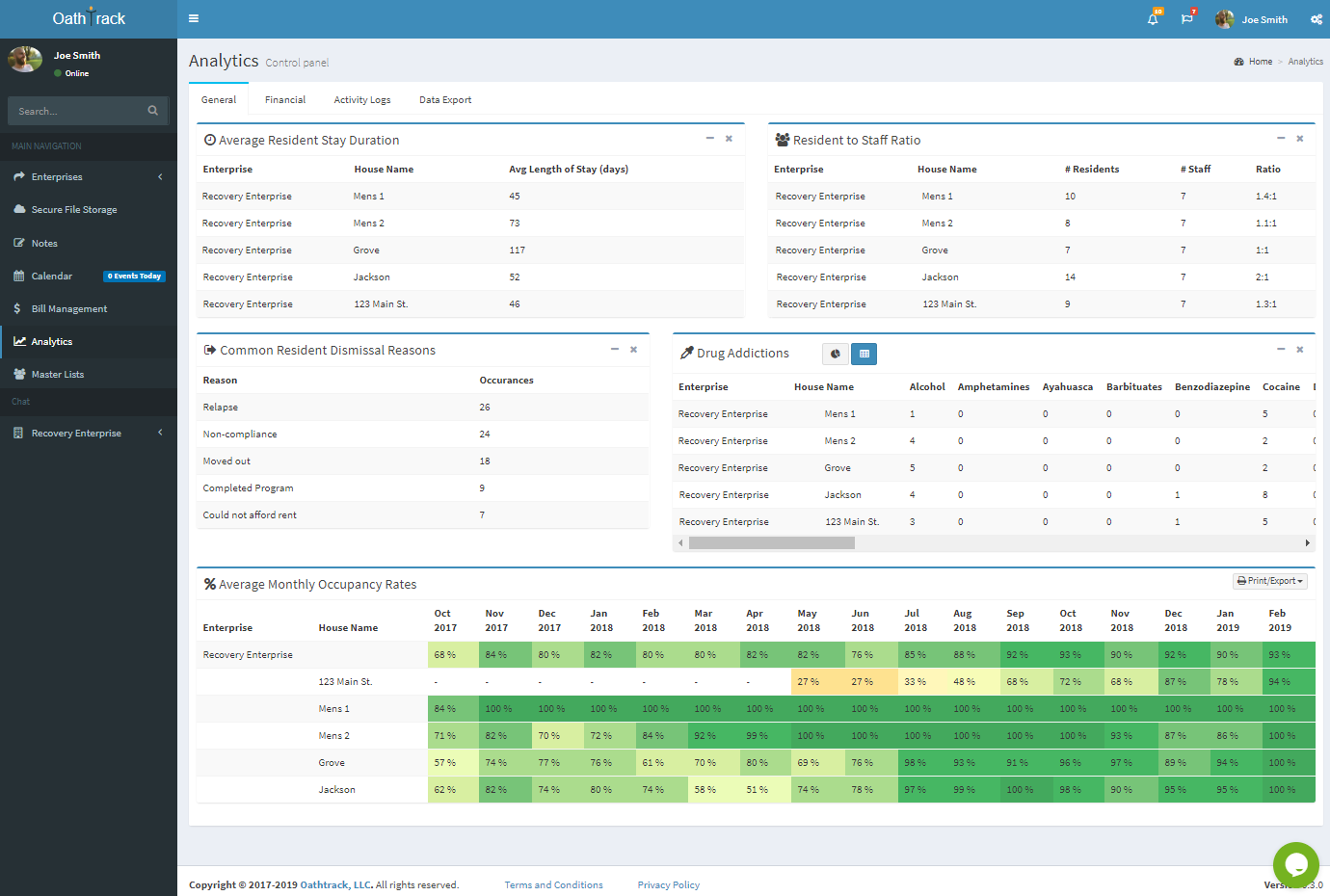
Task: Close Drug Addictions panel
Action: point(1300,350)
